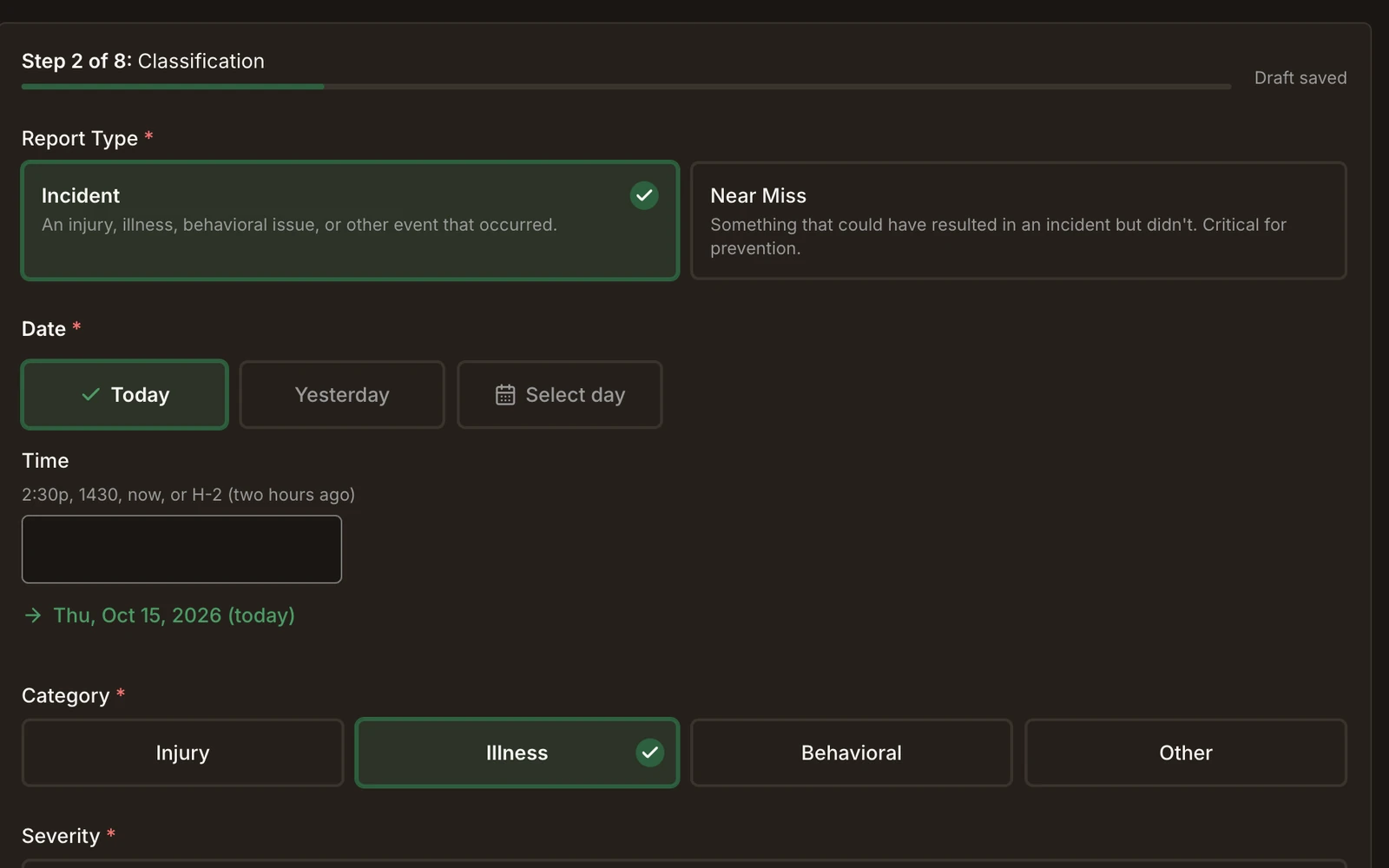Click the Category label
The width and height of the screenshot is (1389, 868).
click(66, 696)
